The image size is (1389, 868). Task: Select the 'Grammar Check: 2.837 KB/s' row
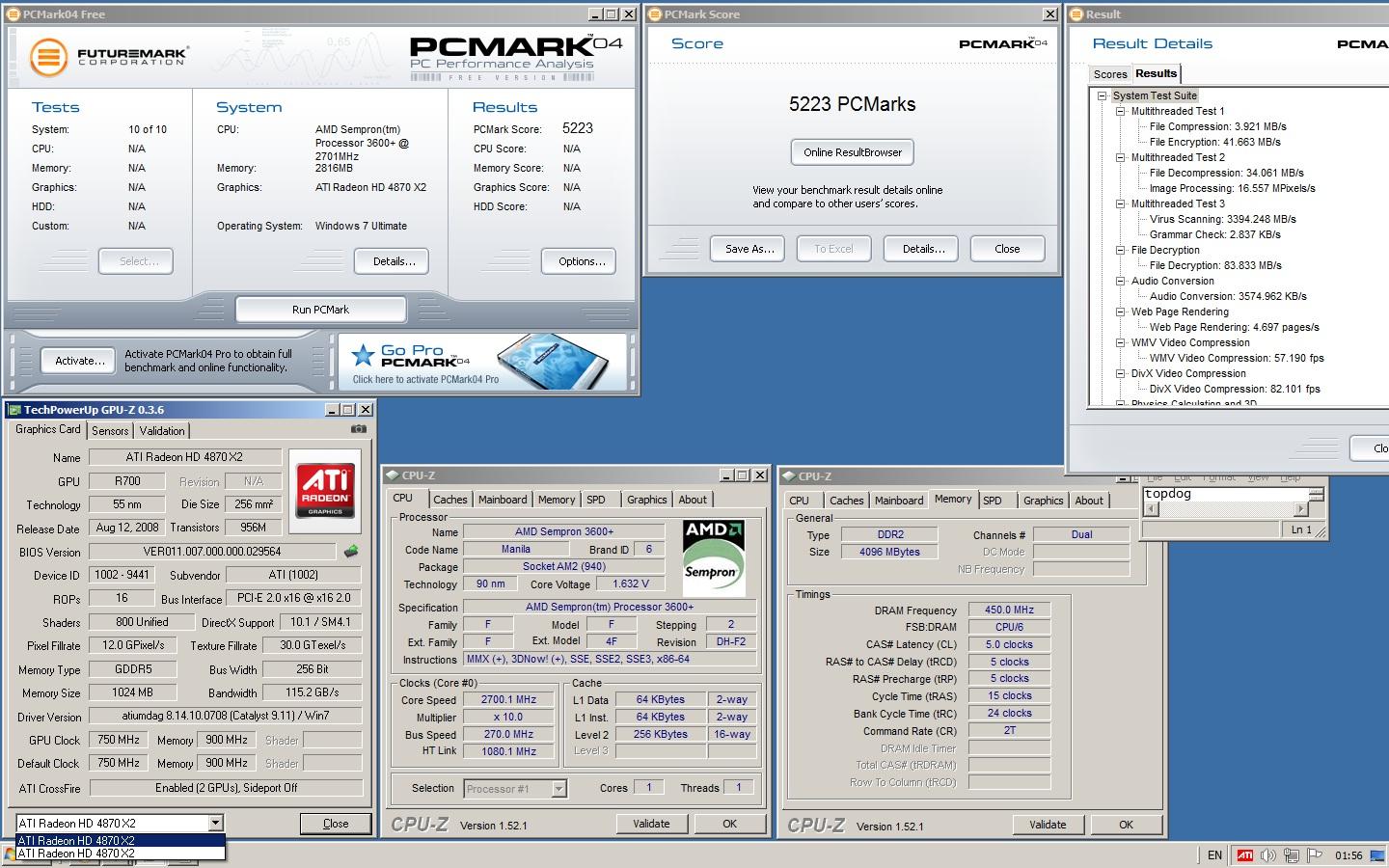click(x=1214, y=234)
